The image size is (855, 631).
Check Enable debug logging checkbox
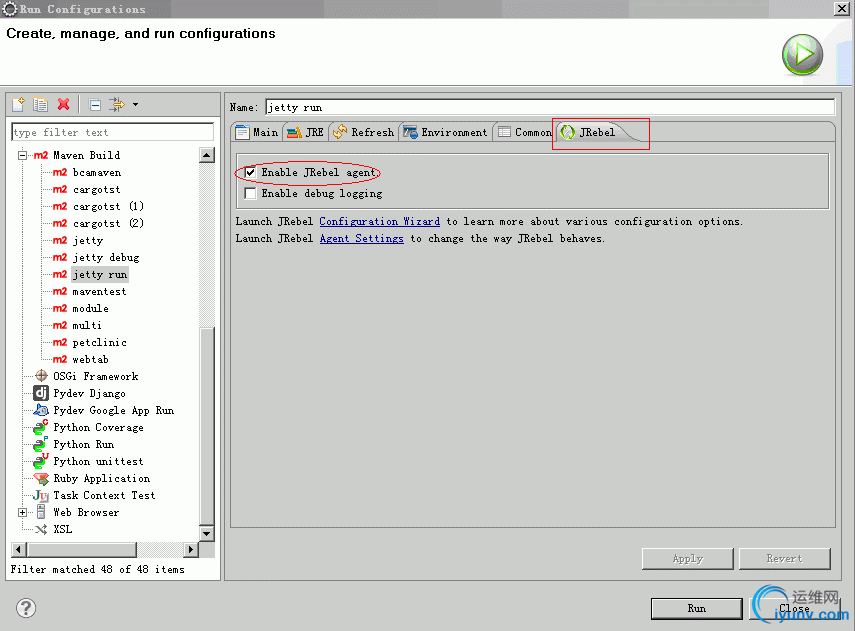(x=250, y=193)
